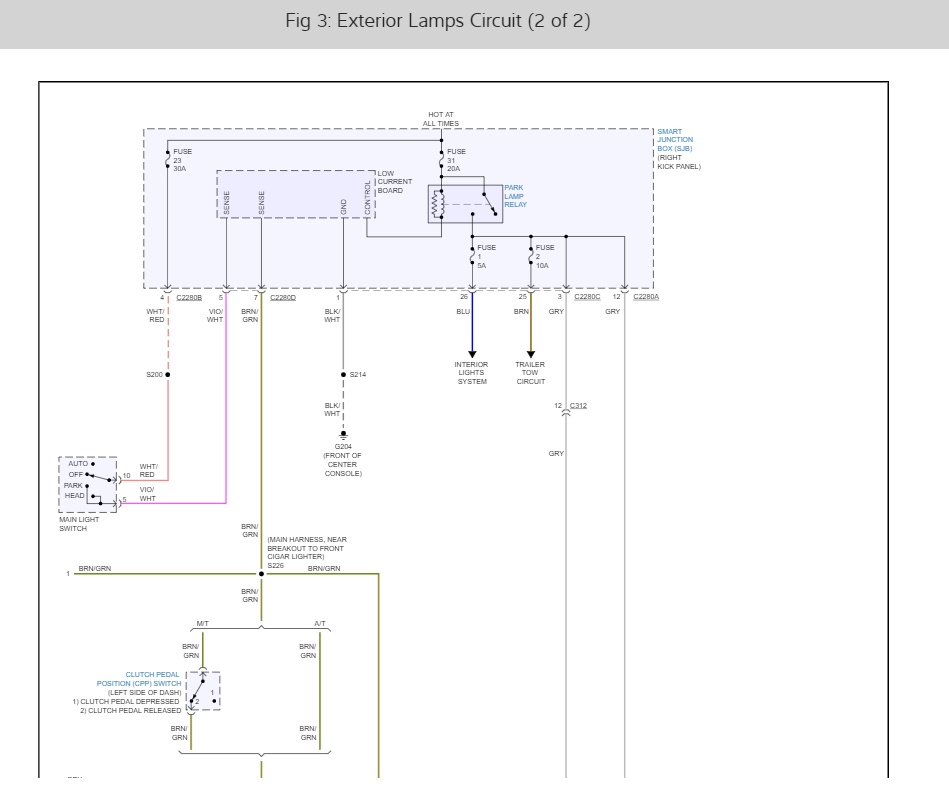Click the S226 splice dot
The height and width of the screenshot is (810, 949).
[262, 574]
